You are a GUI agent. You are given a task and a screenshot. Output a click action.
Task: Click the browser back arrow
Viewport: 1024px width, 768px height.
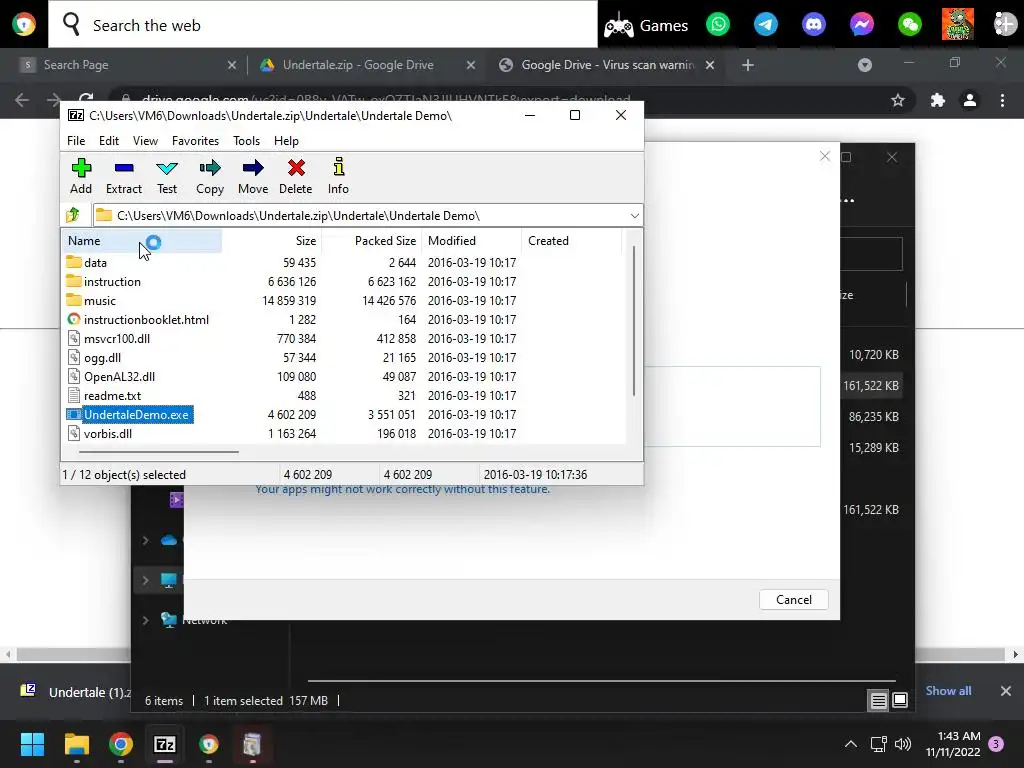coord(22,100)
